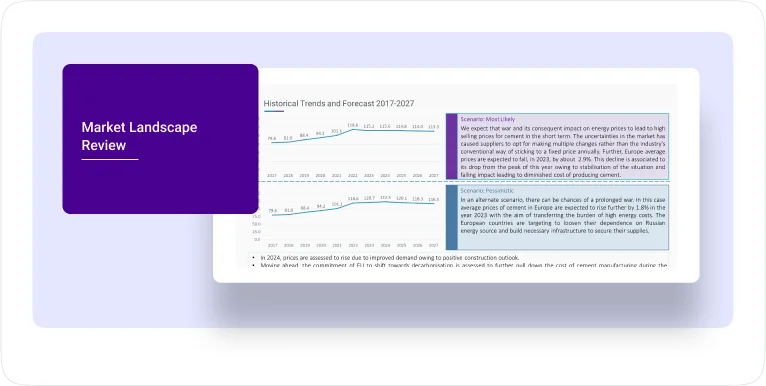
Task: Click the "Scenario: Most Likely" heading
Action: (x=488, y=119)
